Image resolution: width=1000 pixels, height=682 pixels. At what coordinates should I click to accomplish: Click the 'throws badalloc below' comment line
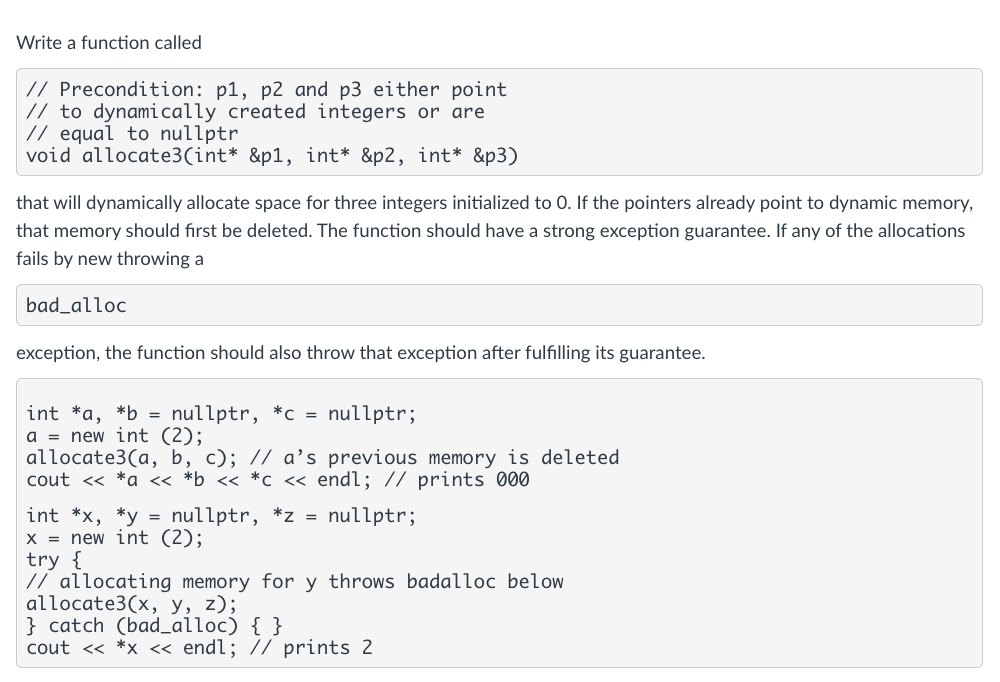pyautogui.click(x=295, y=582)
